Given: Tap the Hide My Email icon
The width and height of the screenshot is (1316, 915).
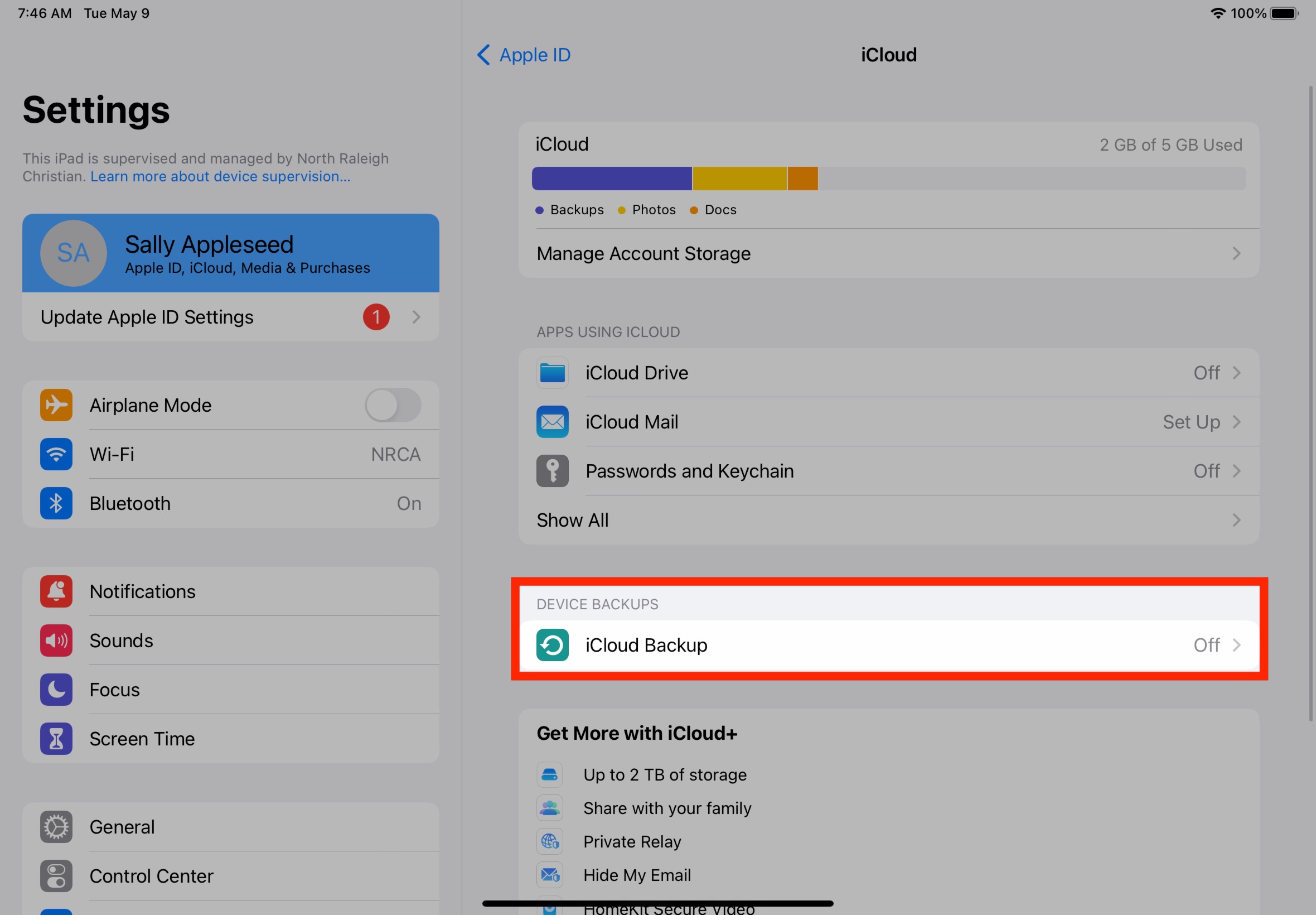Looking at the screenshot, I should (x=549, y=875).
